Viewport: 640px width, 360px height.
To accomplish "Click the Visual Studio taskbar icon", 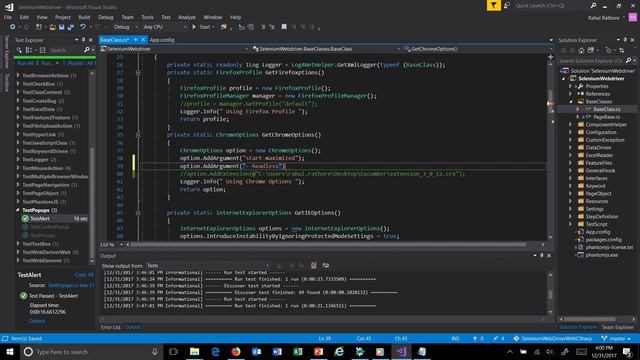I will click(401, 351).
